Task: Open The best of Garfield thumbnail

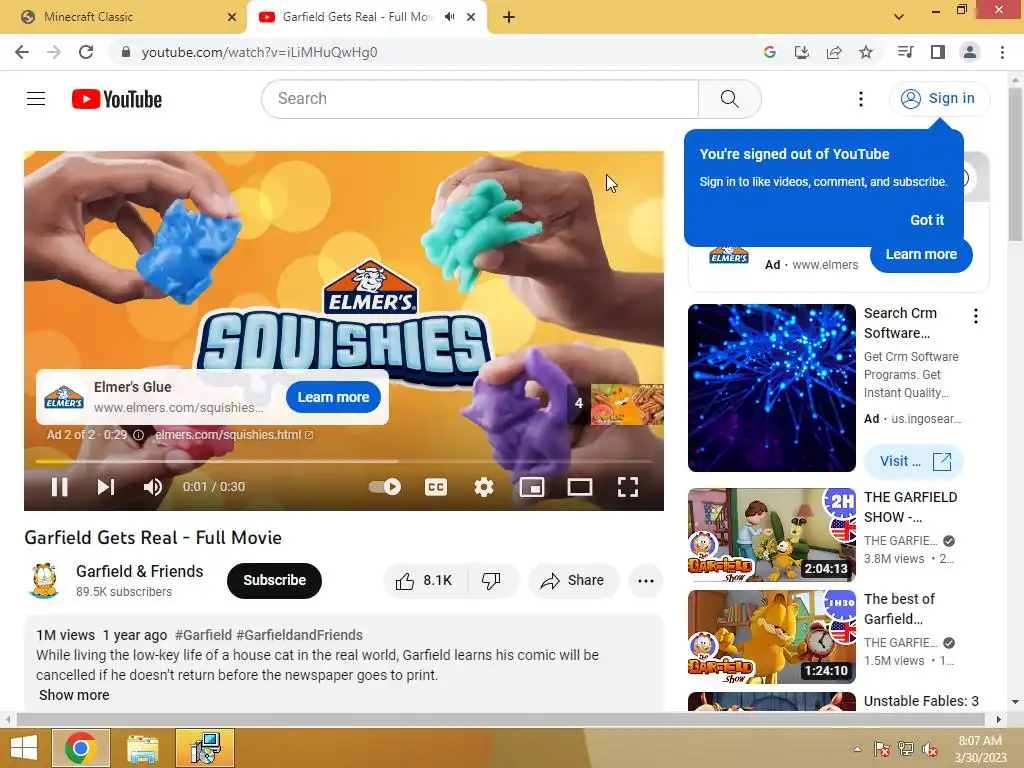Action: tap(772, 637)
